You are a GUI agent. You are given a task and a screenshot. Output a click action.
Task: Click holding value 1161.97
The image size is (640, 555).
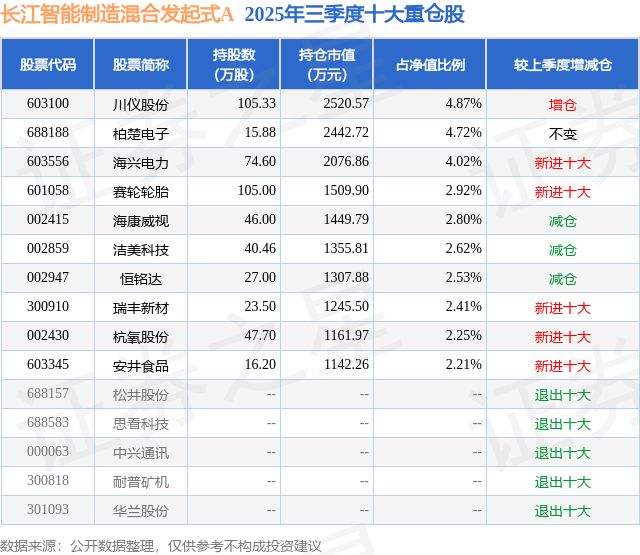click(346, 335)
